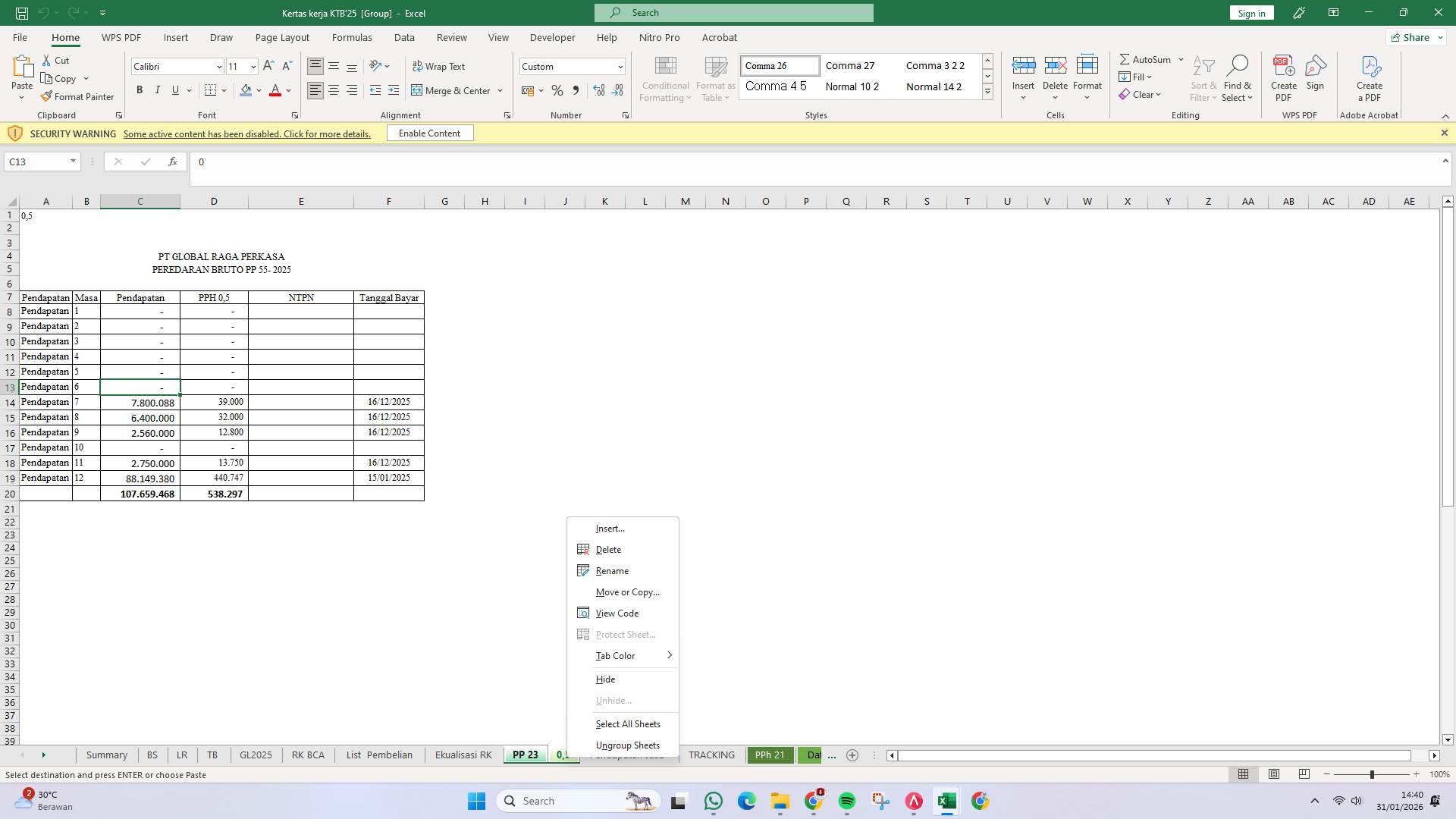Click the Percent Style icon

tap(557, 90)
